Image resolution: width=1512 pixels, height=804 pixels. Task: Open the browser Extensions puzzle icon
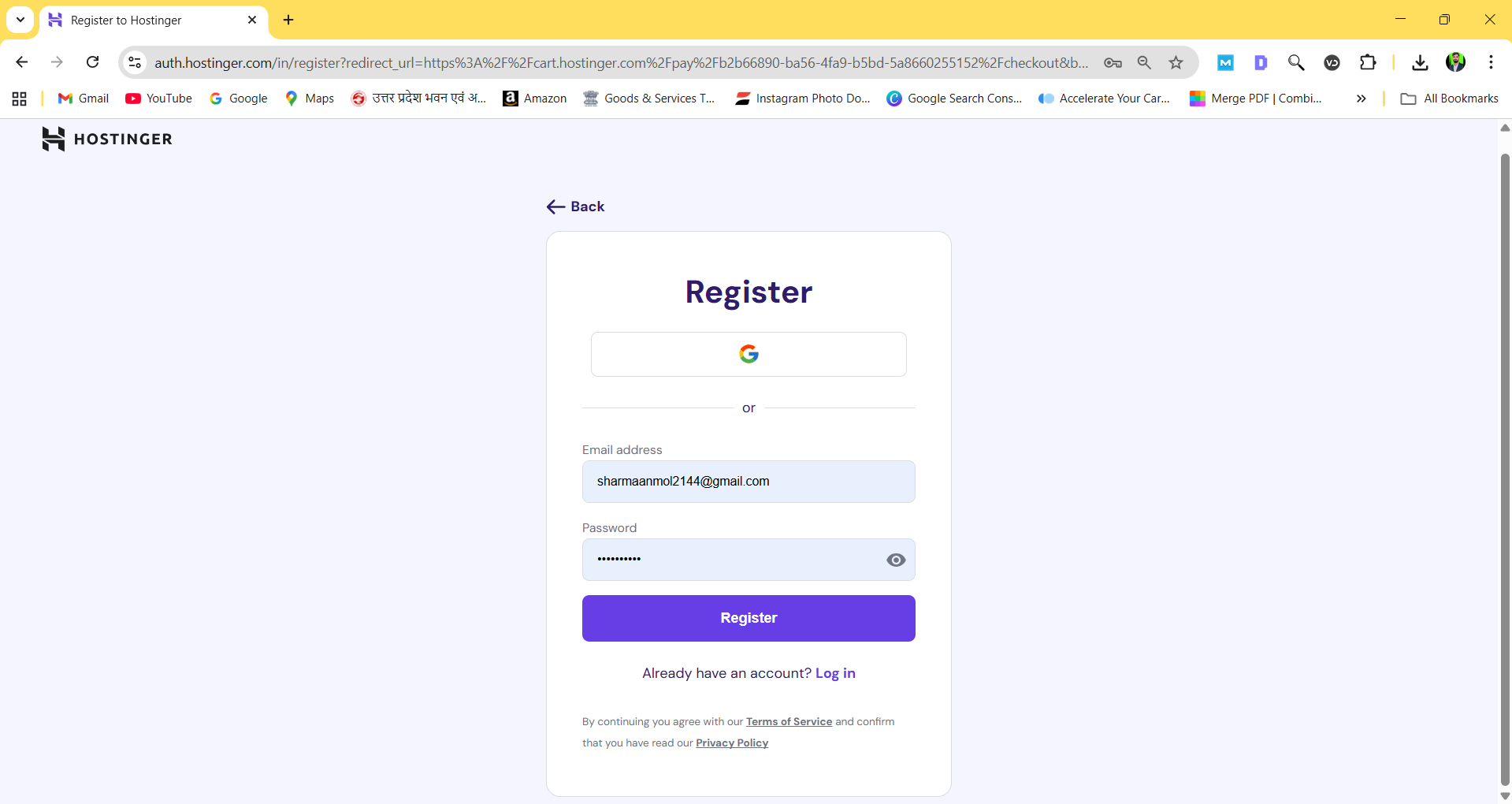[1369, 62]
